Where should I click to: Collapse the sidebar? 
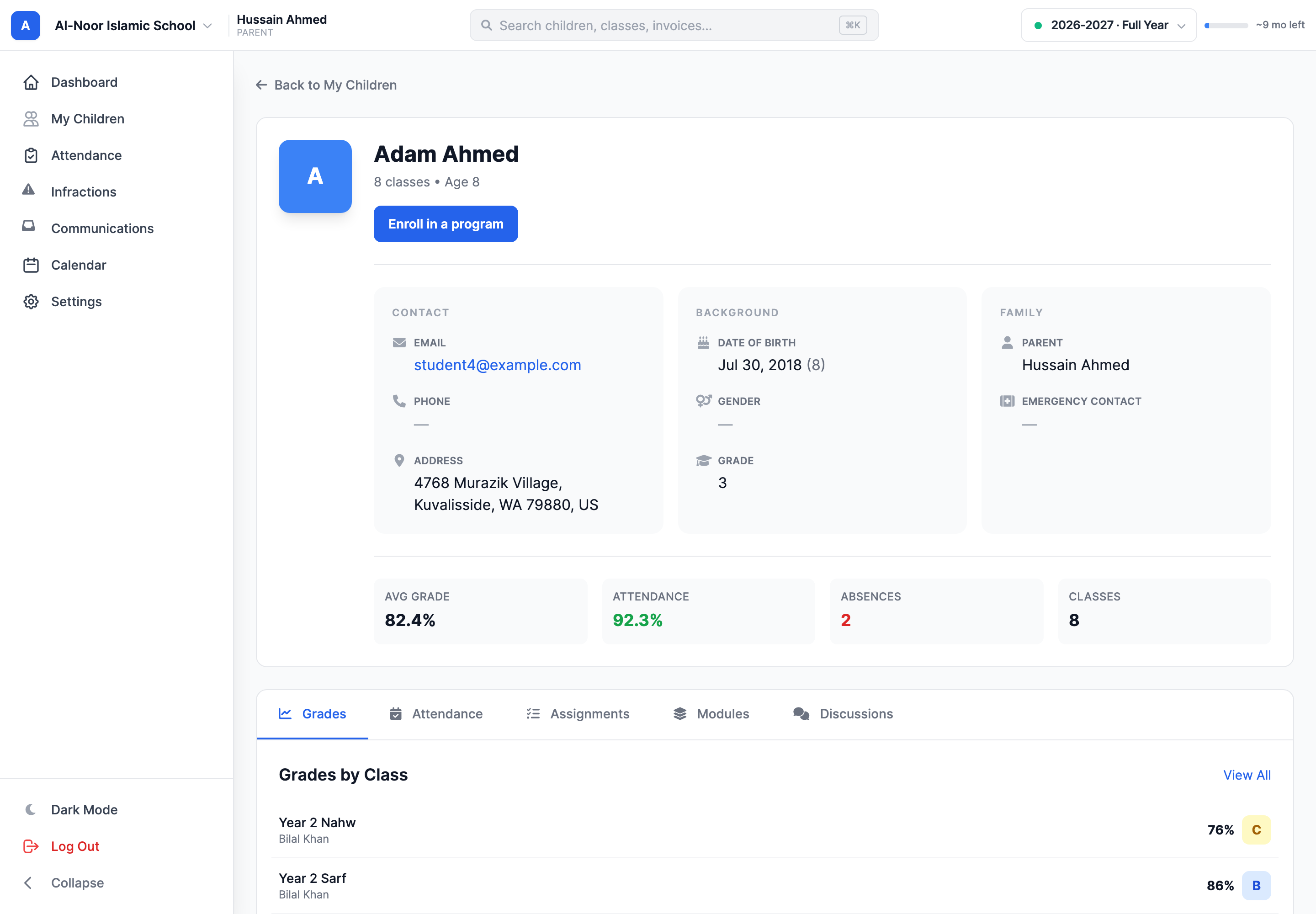click(x=116, y=883)
